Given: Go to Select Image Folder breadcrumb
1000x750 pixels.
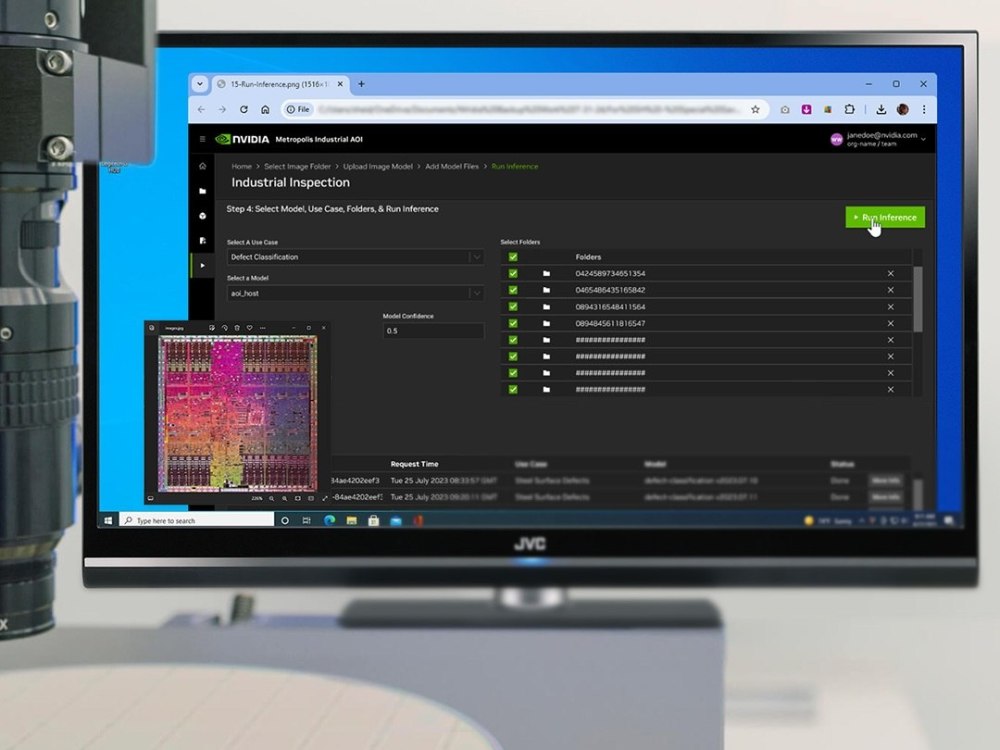Looking at the screenshot, I should [297, 166].
